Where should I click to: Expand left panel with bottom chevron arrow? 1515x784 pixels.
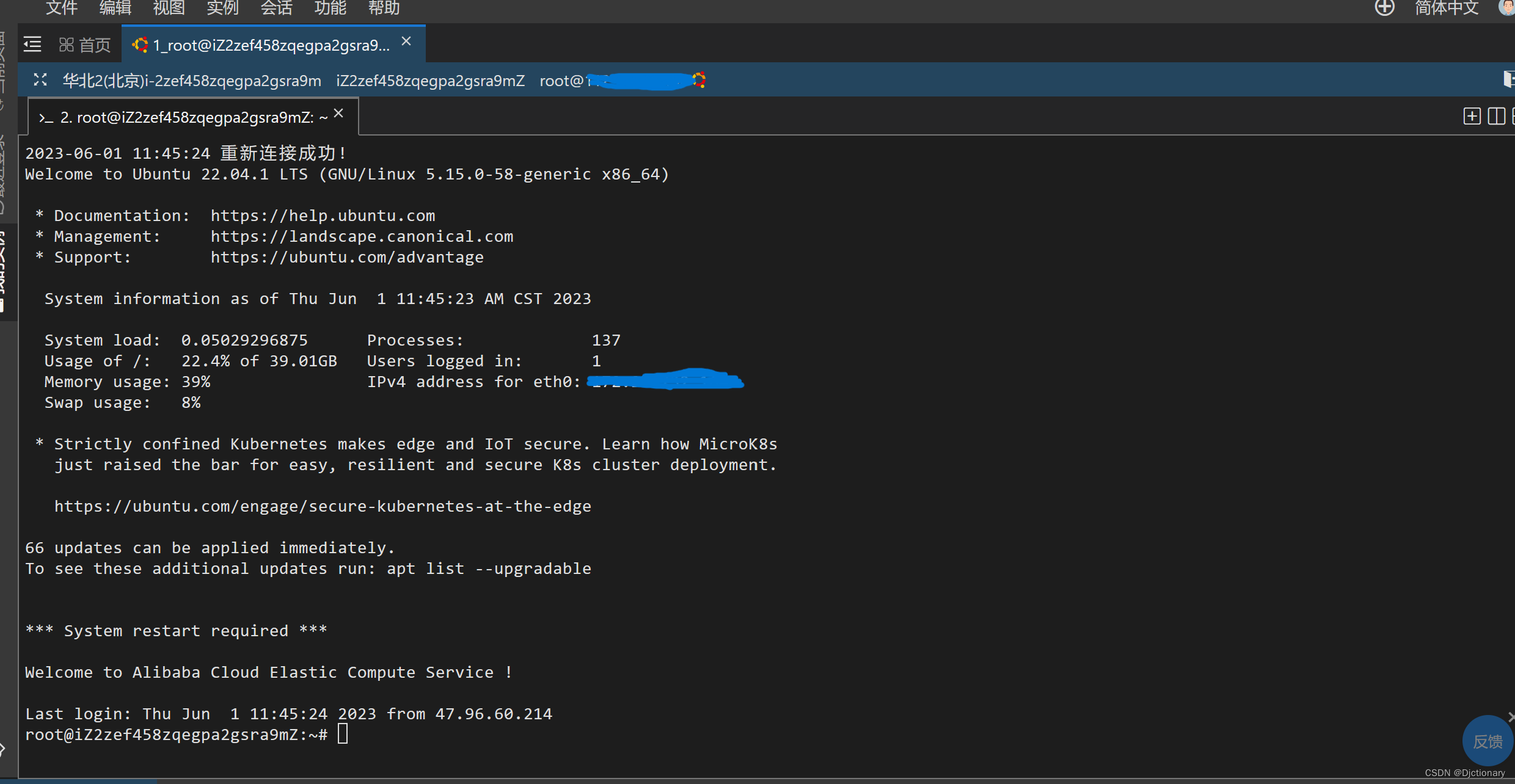[x=3, y=749]
